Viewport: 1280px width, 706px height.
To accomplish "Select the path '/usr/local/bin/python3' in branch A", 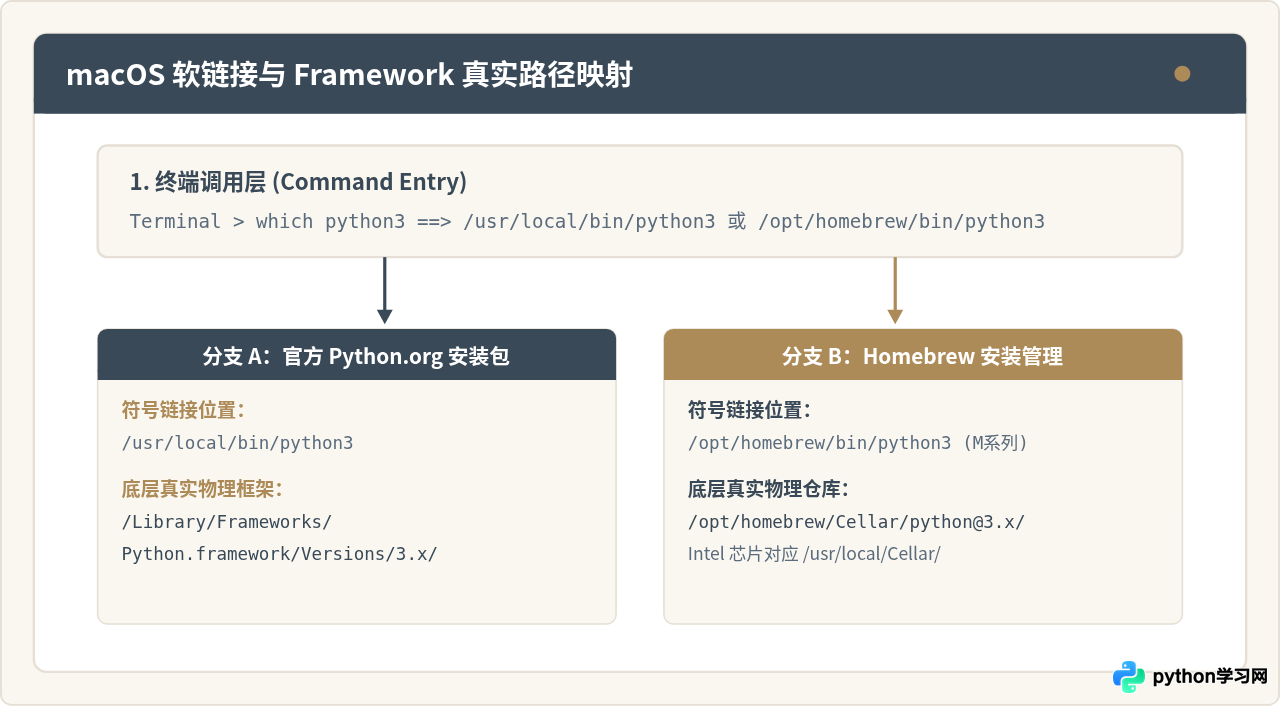I will (237, 442).
